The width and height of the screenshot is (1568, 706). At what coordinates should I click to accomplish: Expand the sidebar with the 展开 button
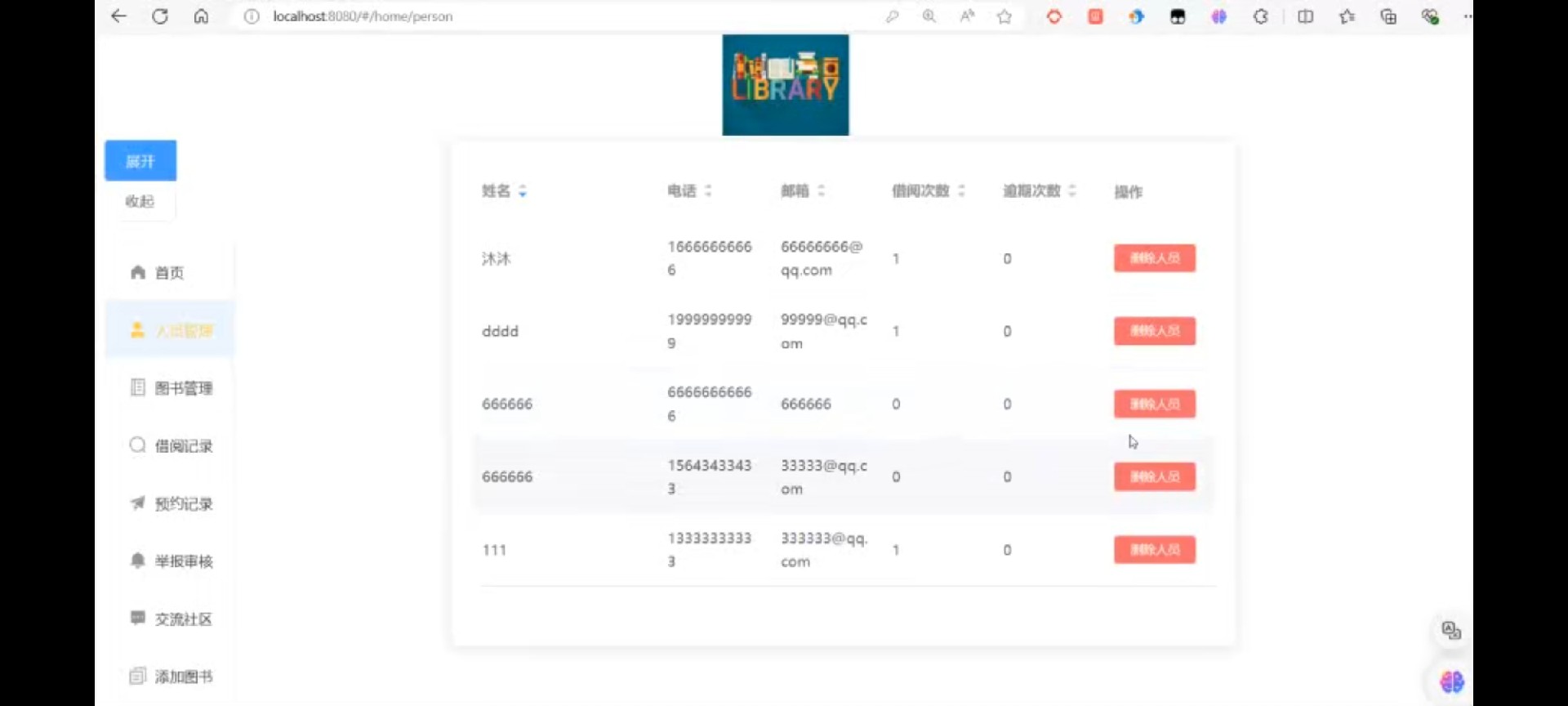140,161
